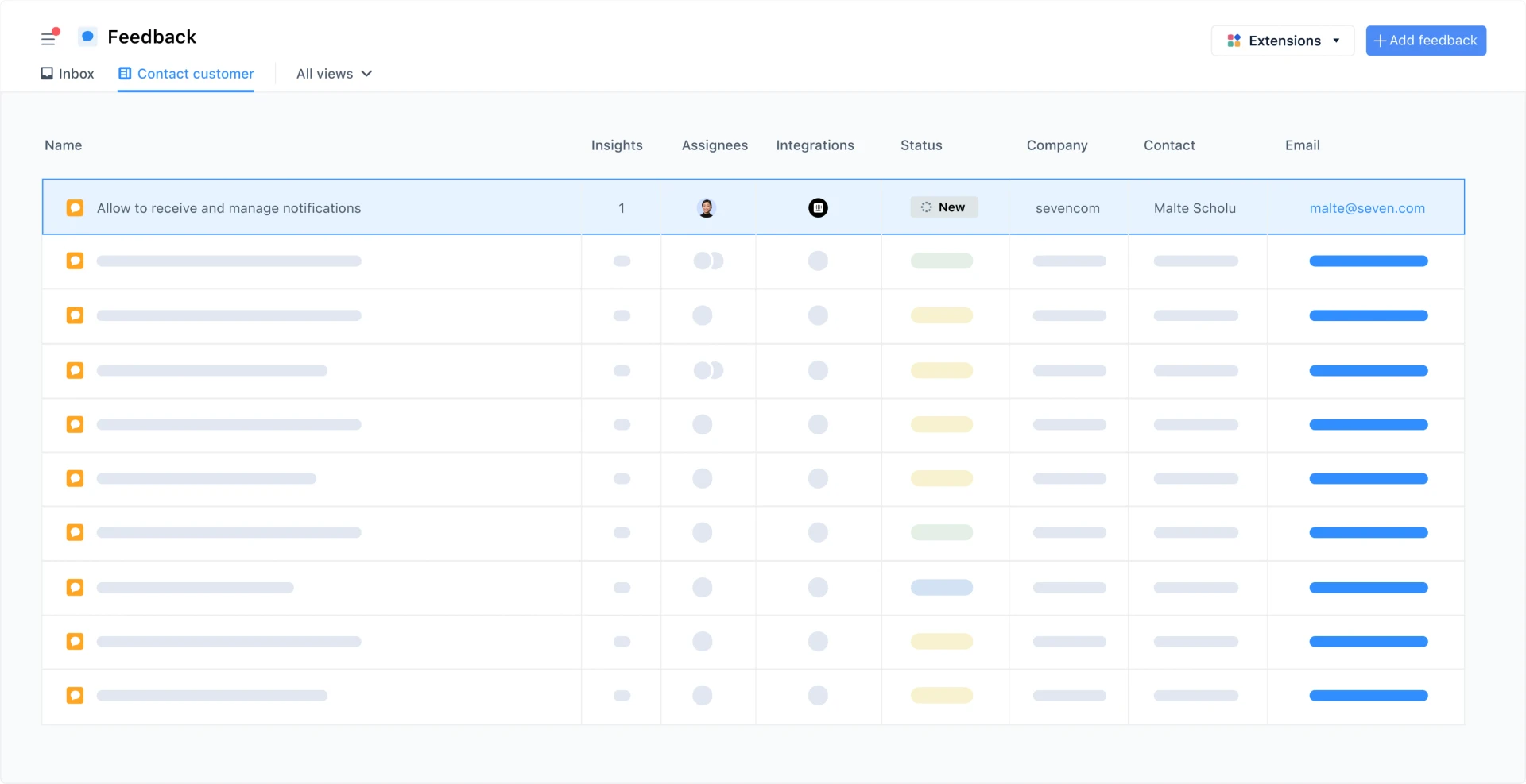Click the Add feedback button
The image size is (1526, 784).
pyautogui.click(x=1426, y=40)
